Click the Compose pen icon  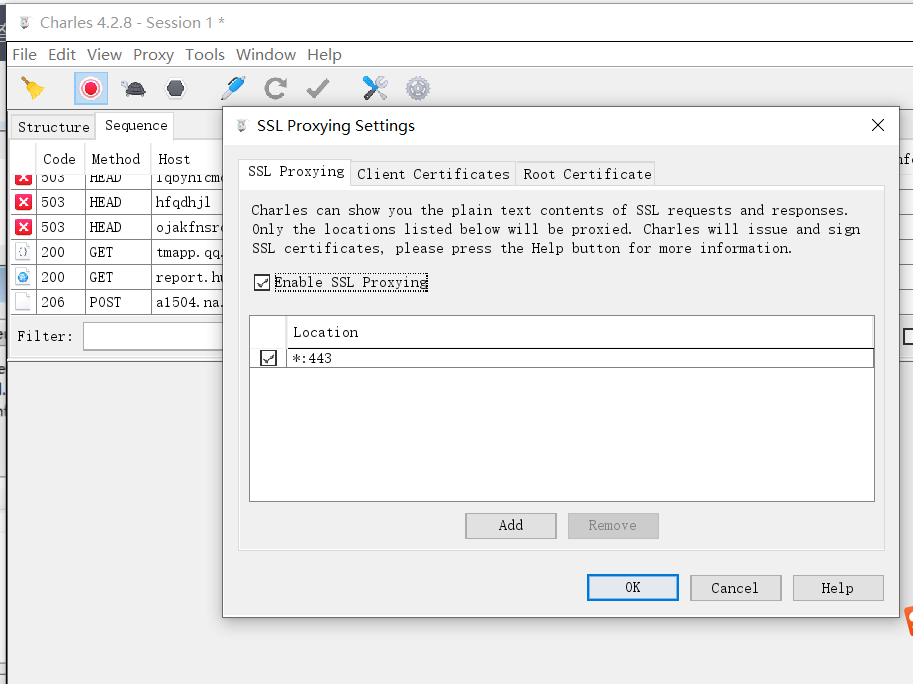point(233,88)
